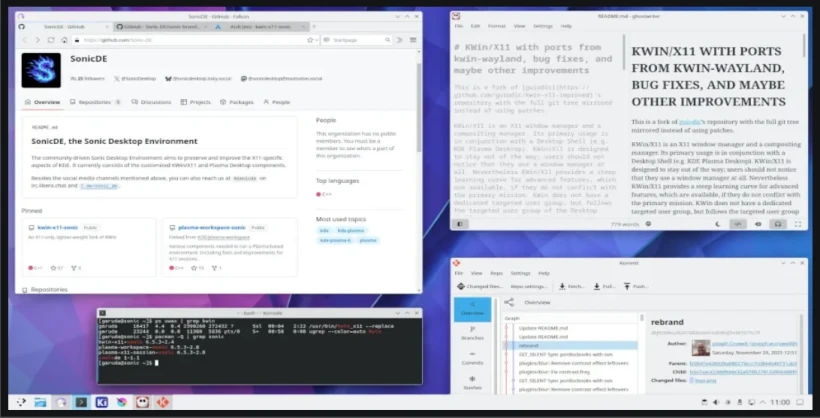This screenshot has height=418, width=820.
Task: Open the kwin-x11-sonic pinned repository link
Action: pos(58,228)
